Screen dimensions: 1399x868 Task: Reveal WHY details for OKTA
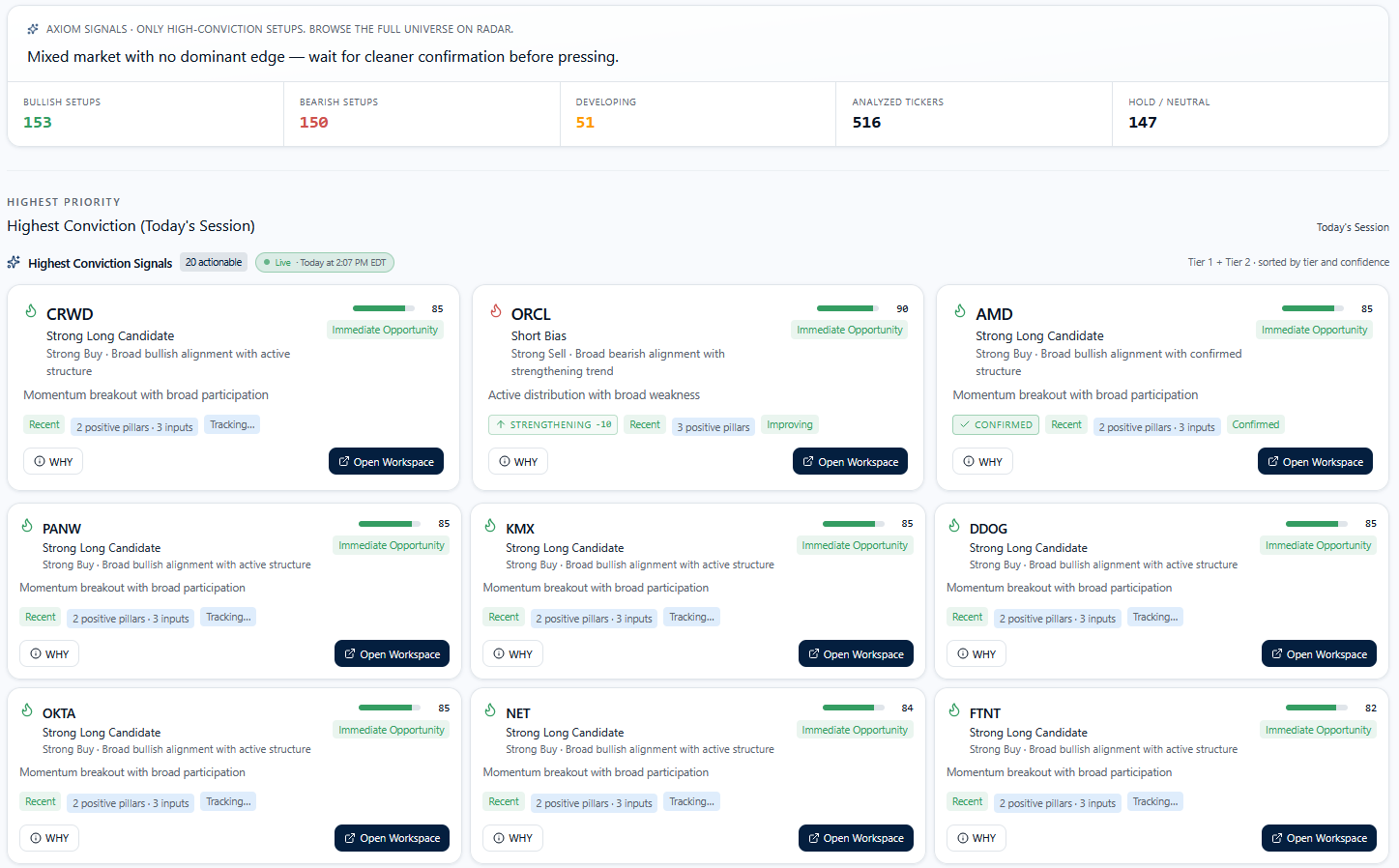49,838
